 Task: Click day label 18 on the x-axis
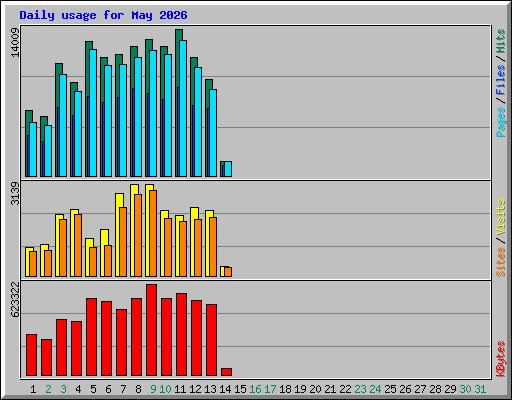[285, 389]
